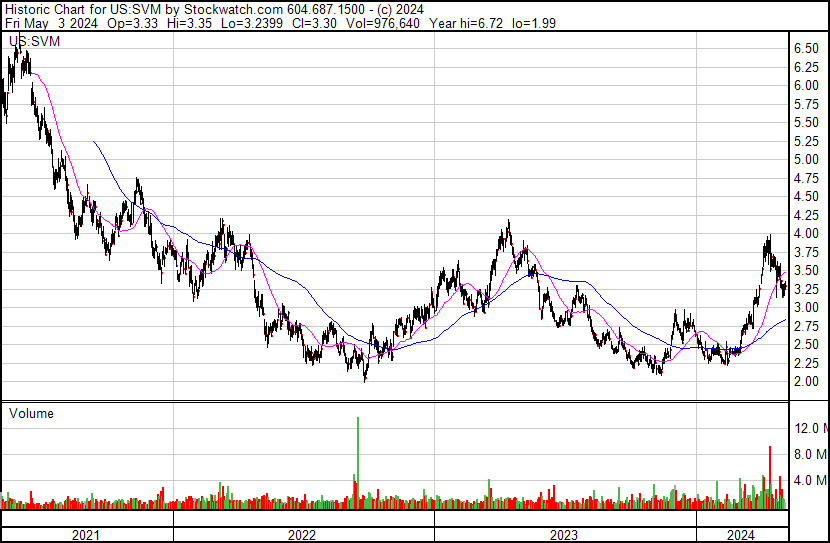Click the 4.00 price axis label
This screenshot has width=830, height=543.
[x=806, y=233]
